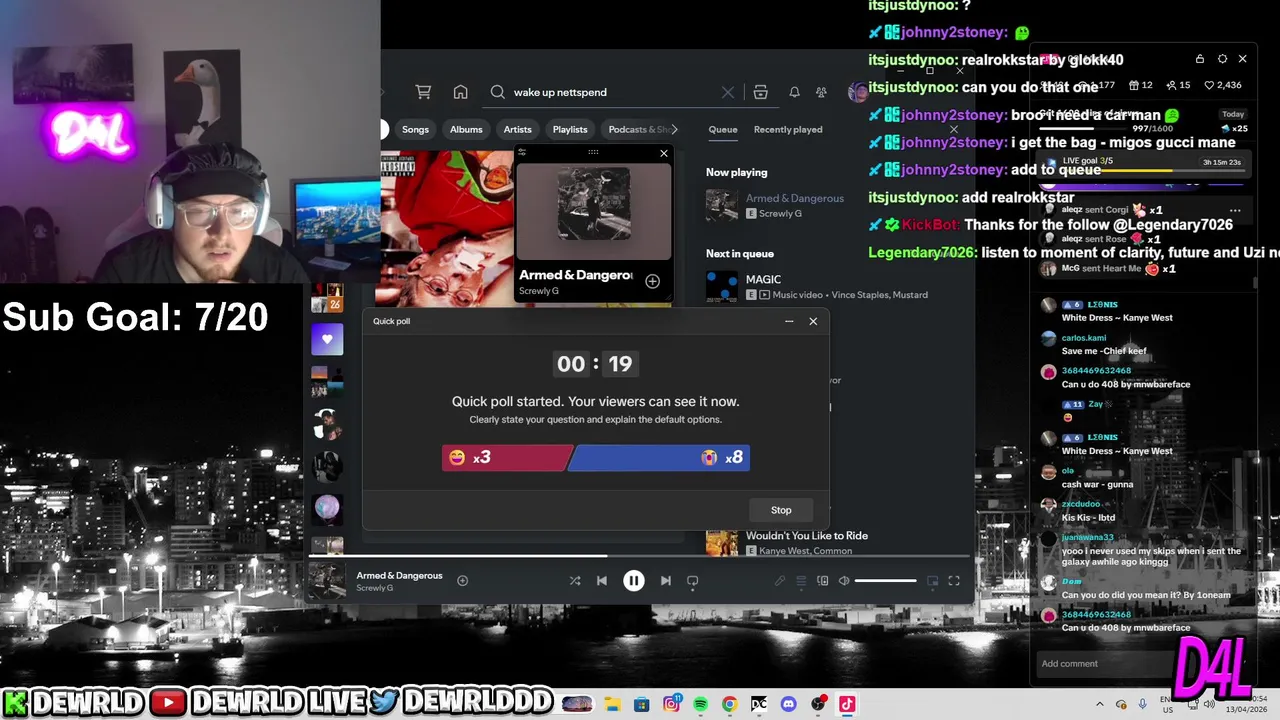The height and width of the screenshot is (720, 1280).
Task: Click the new followers icon showing 15
Action: pos(1178,85)
